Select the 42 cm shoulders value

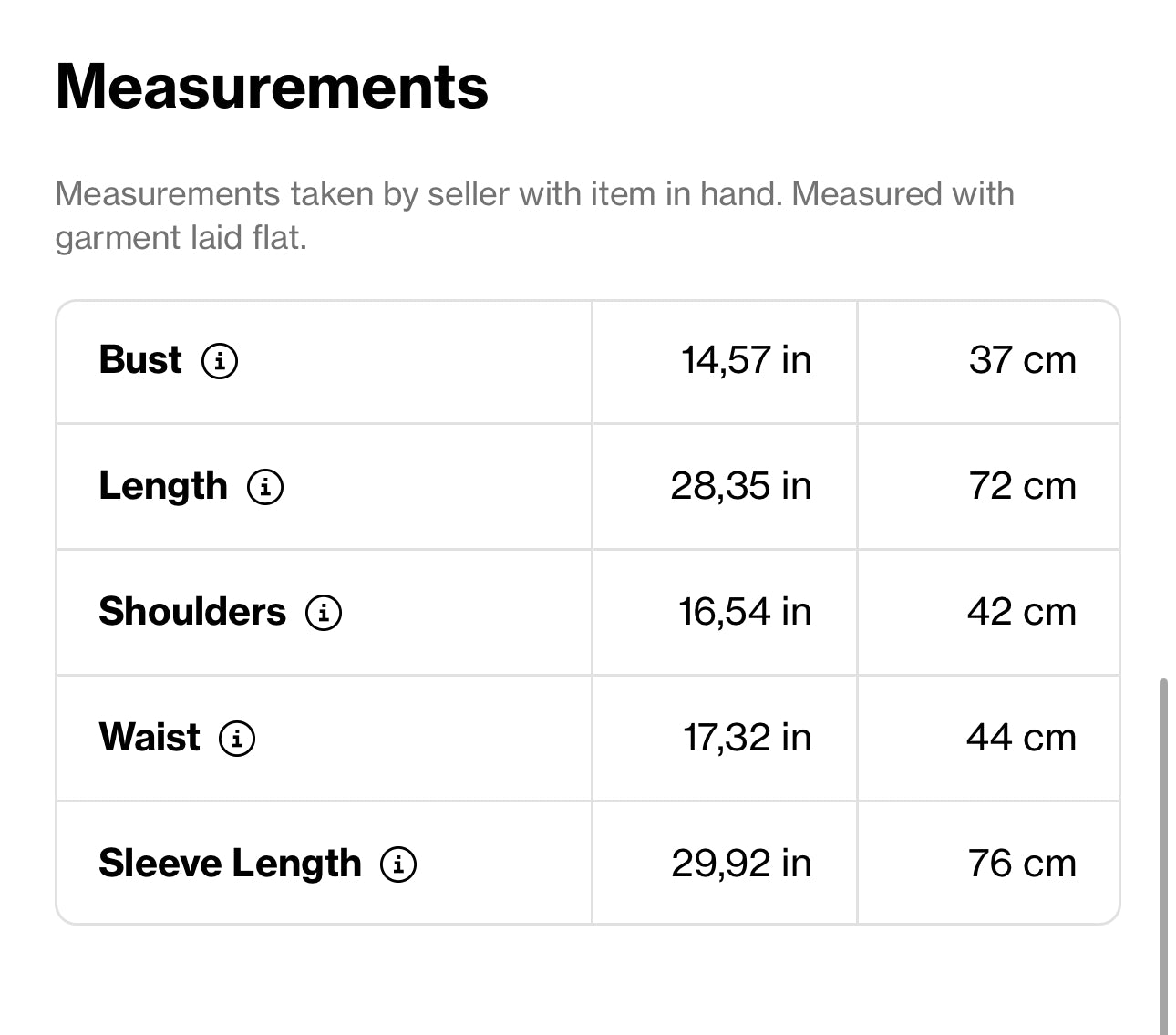[x=1021, y=612]
